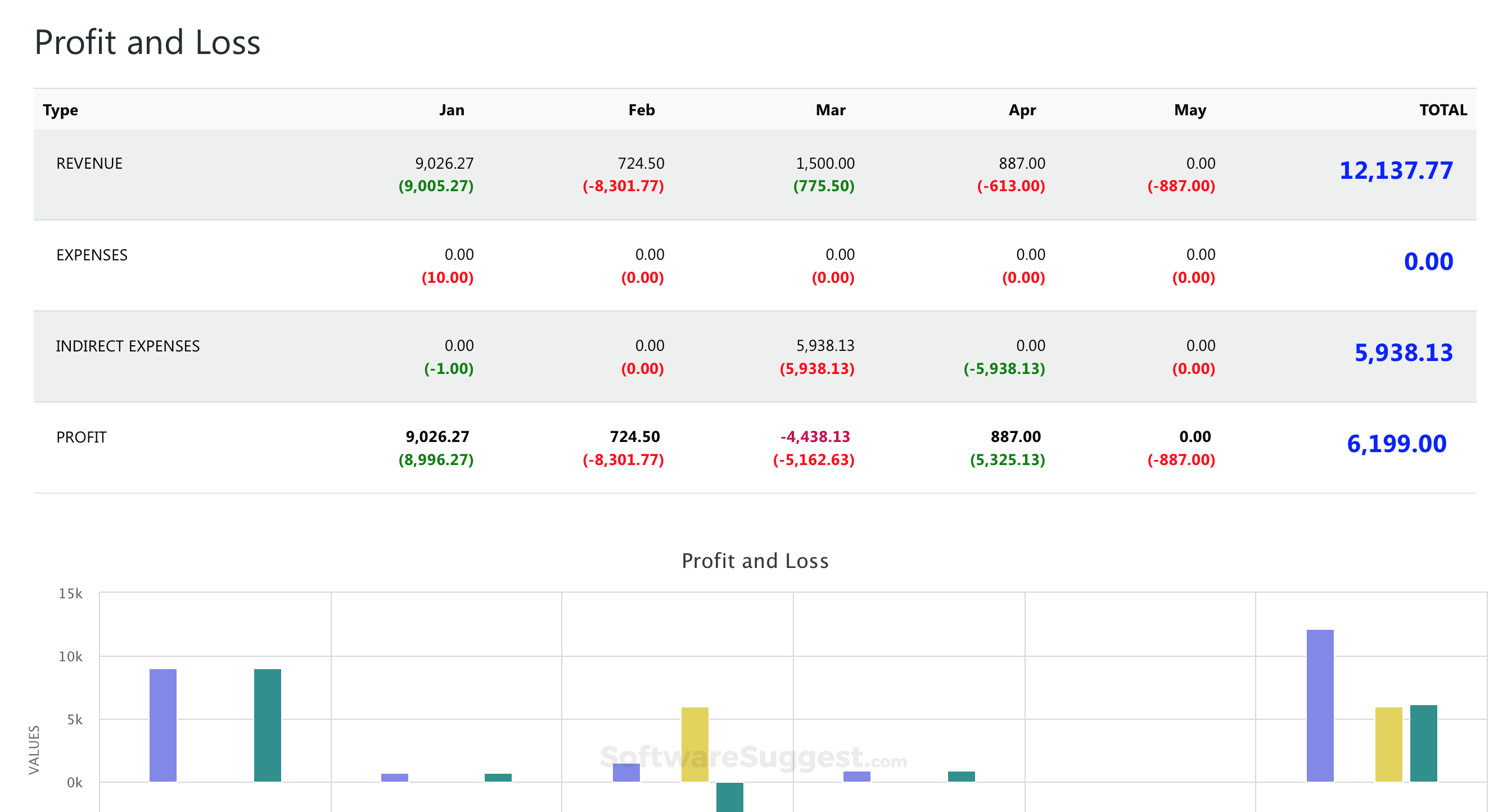The image size is (1507, 812).
Task: Click the EXPENSES row label
Action: coord(92,255)
